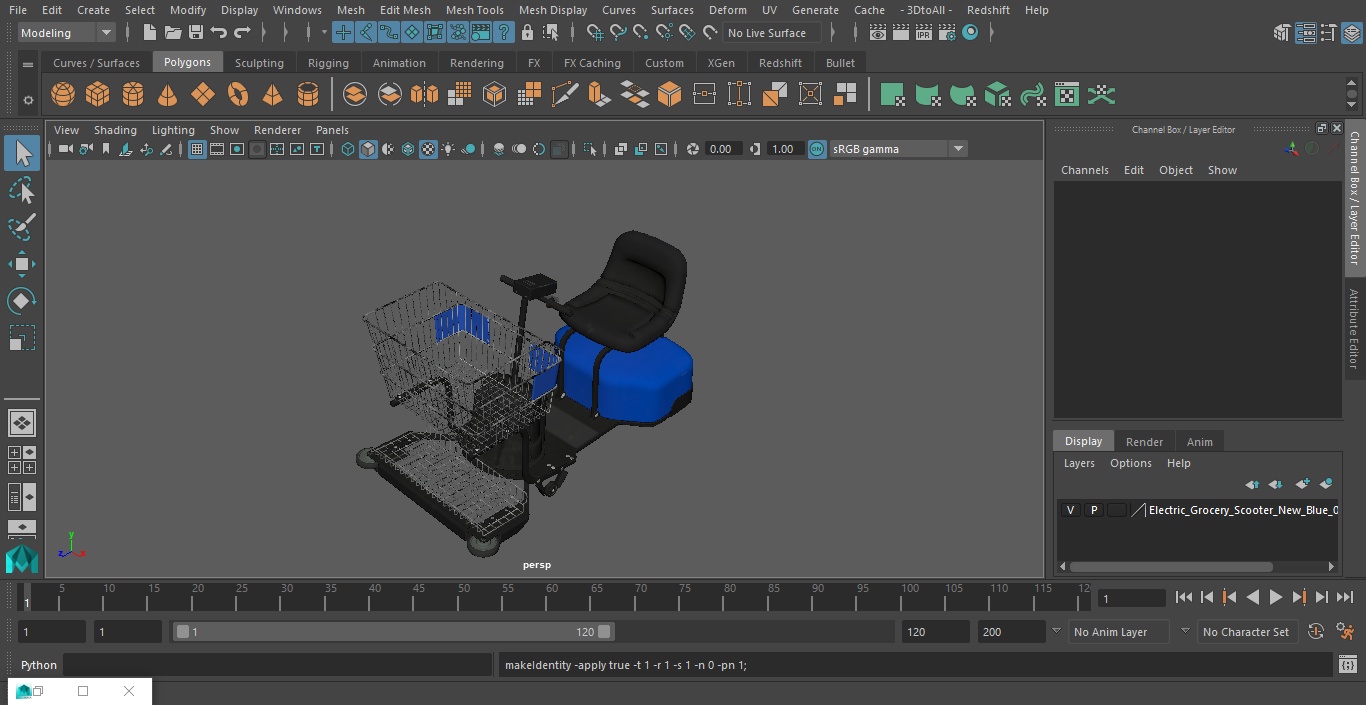The width and height of the screenshot is (1366, 705).
Task: Open the shelf tab options menu icon
Action: pyautogui.click(x=28, y=64)
